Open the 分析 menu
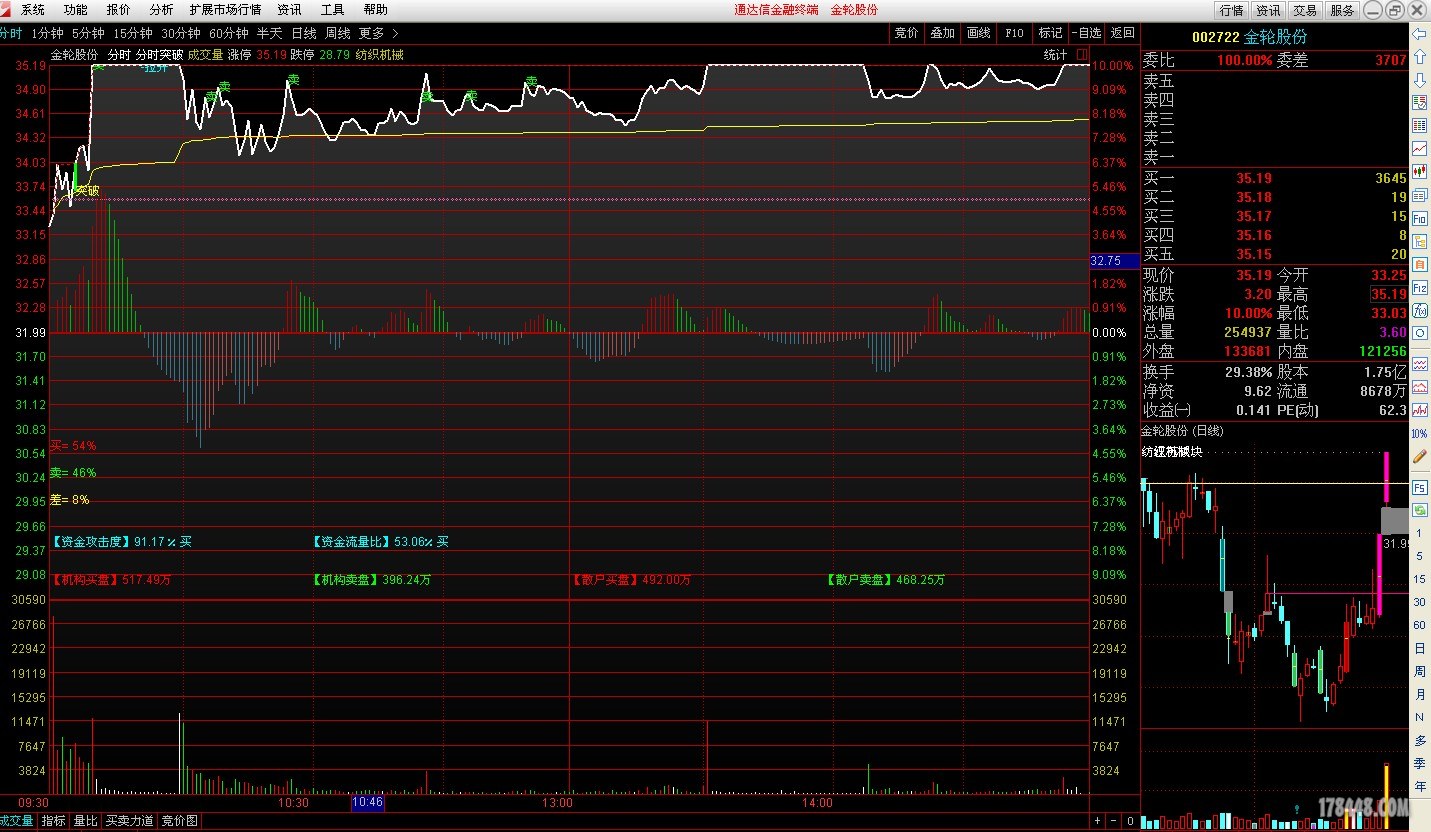The height and width of the screenshot is (832, 1431). click(x=161, y=10)
